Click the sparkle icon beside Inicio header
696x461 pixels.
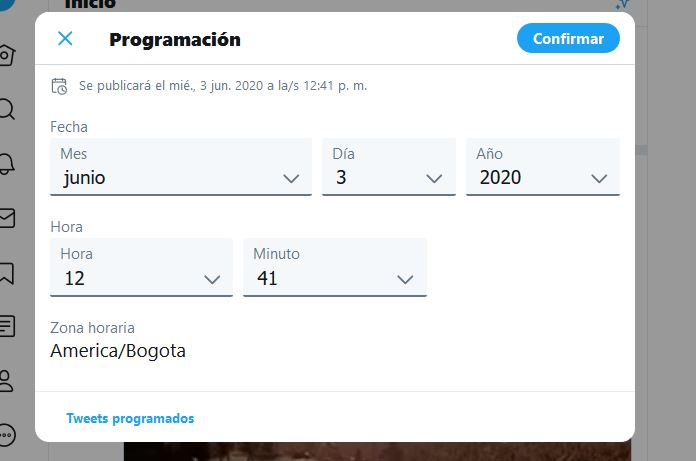click(x=622, y=4)
